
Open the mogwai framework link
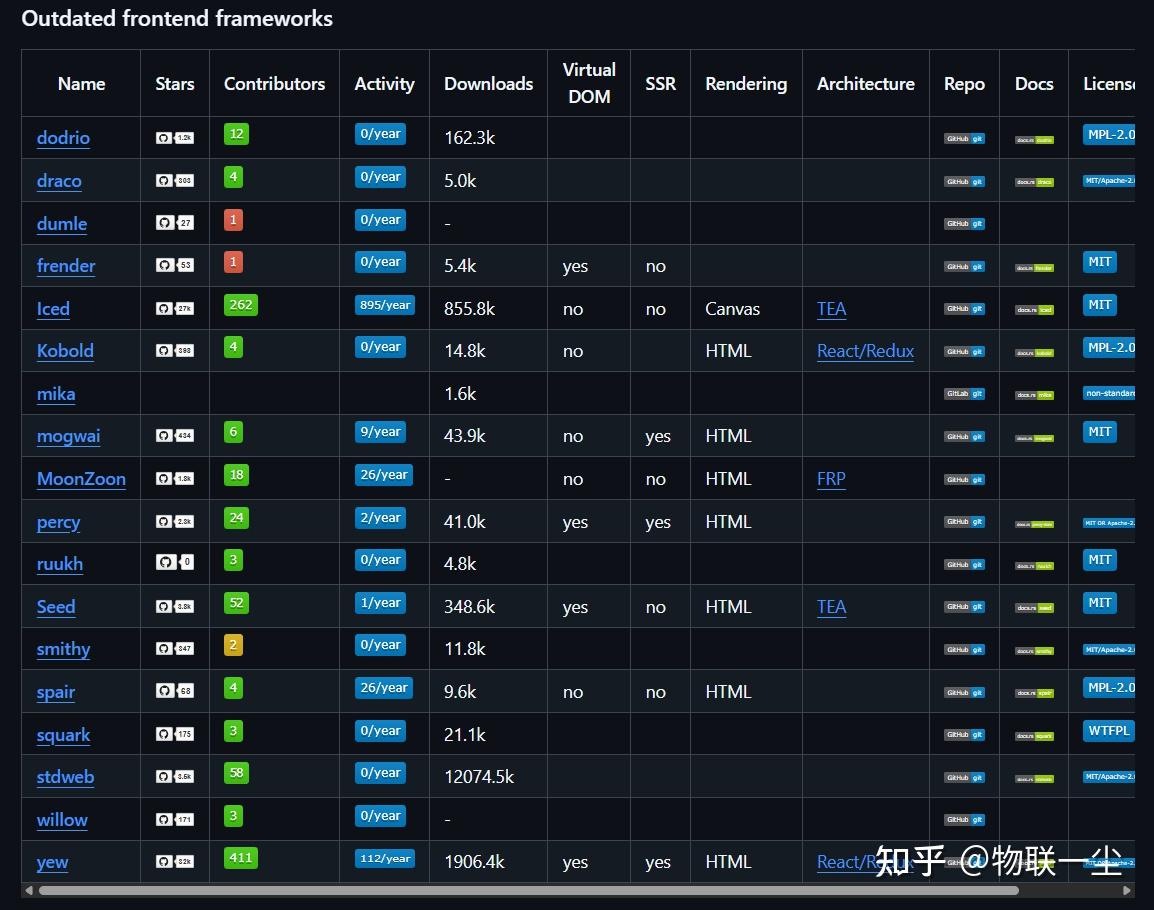pyautogui.click(x=68, y=436)
